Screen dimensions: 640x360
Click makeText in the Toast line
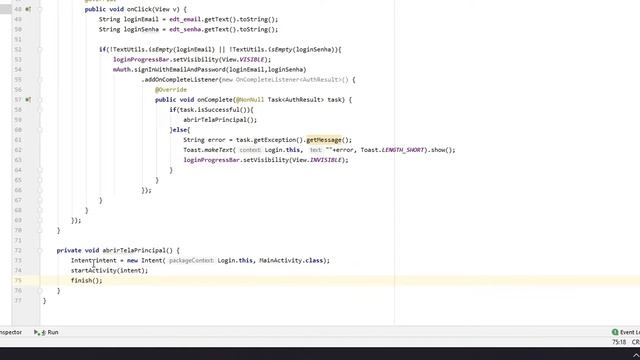[218, 150]
